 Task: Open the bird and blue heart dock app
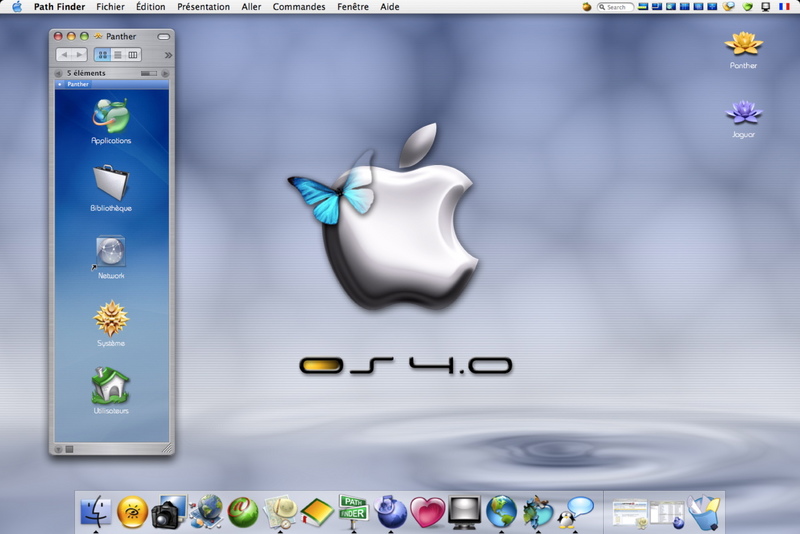[538, 512]
